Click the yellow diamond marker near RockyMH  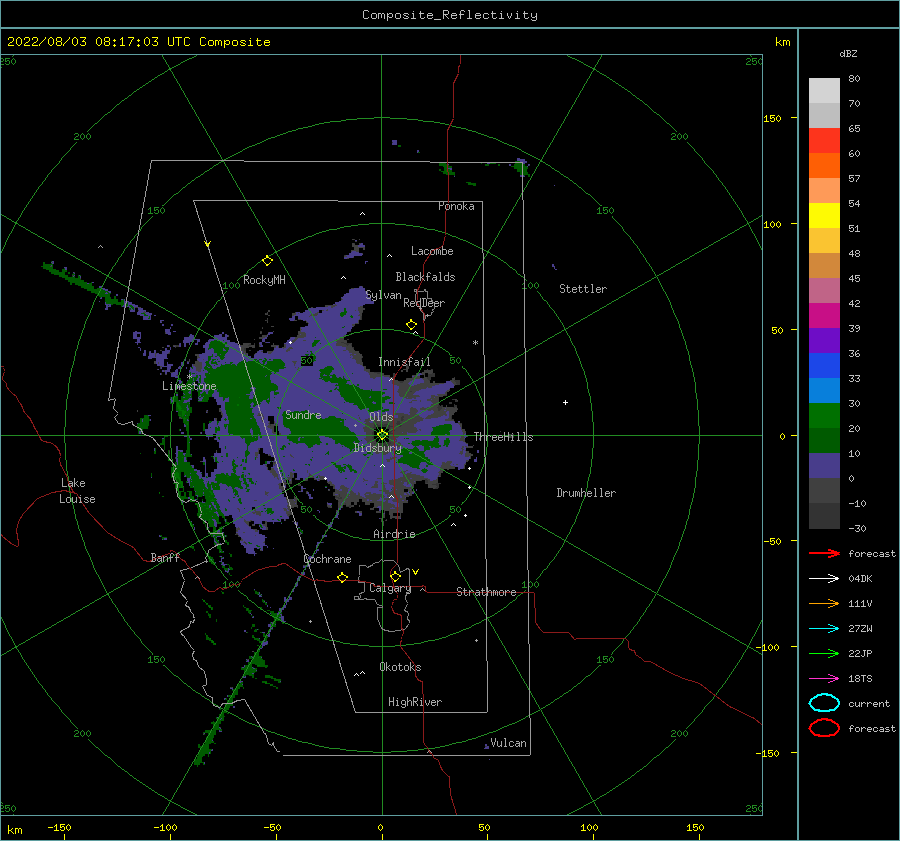(267, 261)
